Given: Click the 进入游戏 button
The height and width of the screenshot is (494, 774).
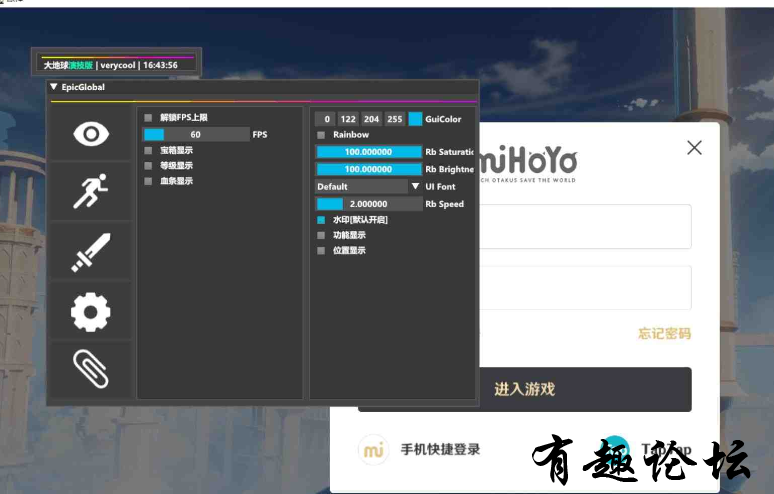Looking at the screenshot, I should 525,389.
